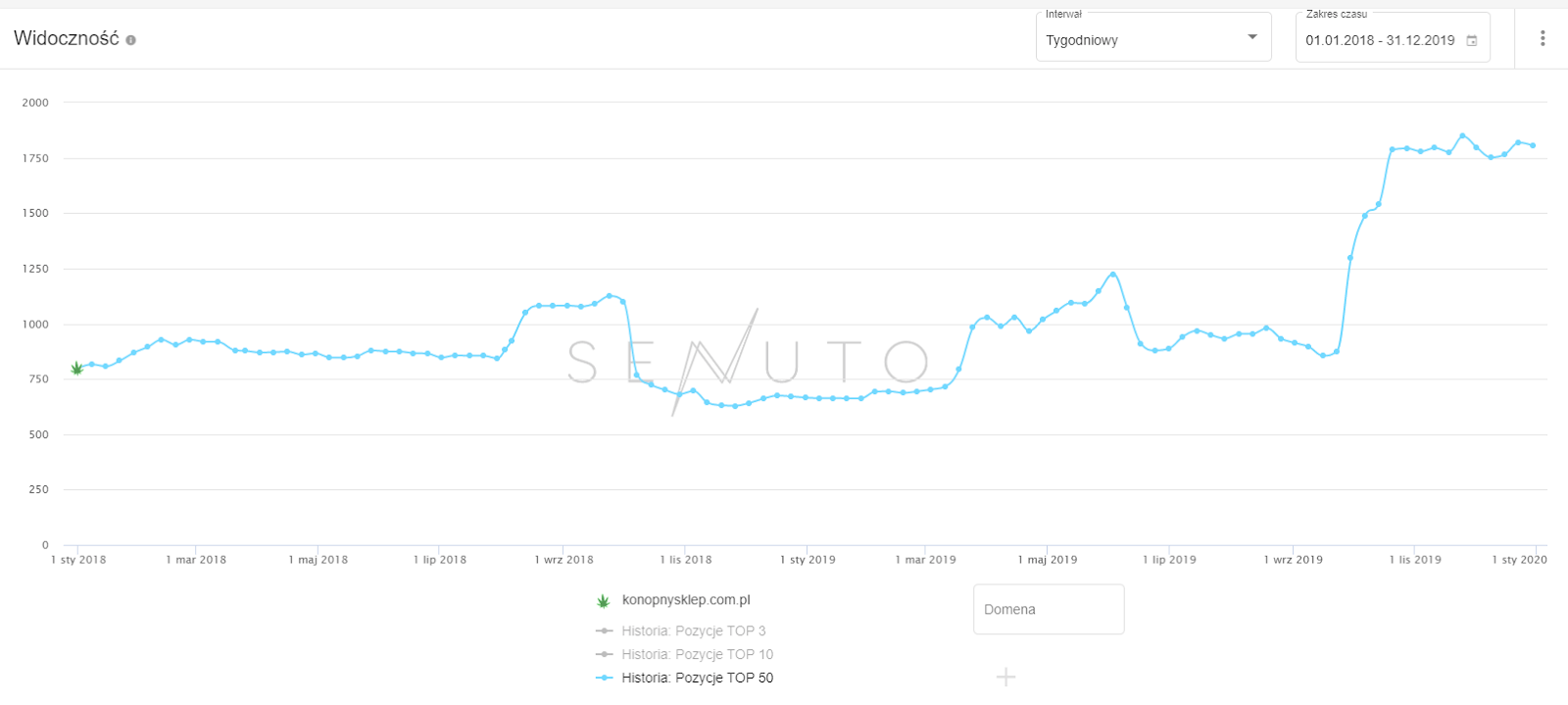Open the Zakres czasu date range picker

click(1393, 37)
